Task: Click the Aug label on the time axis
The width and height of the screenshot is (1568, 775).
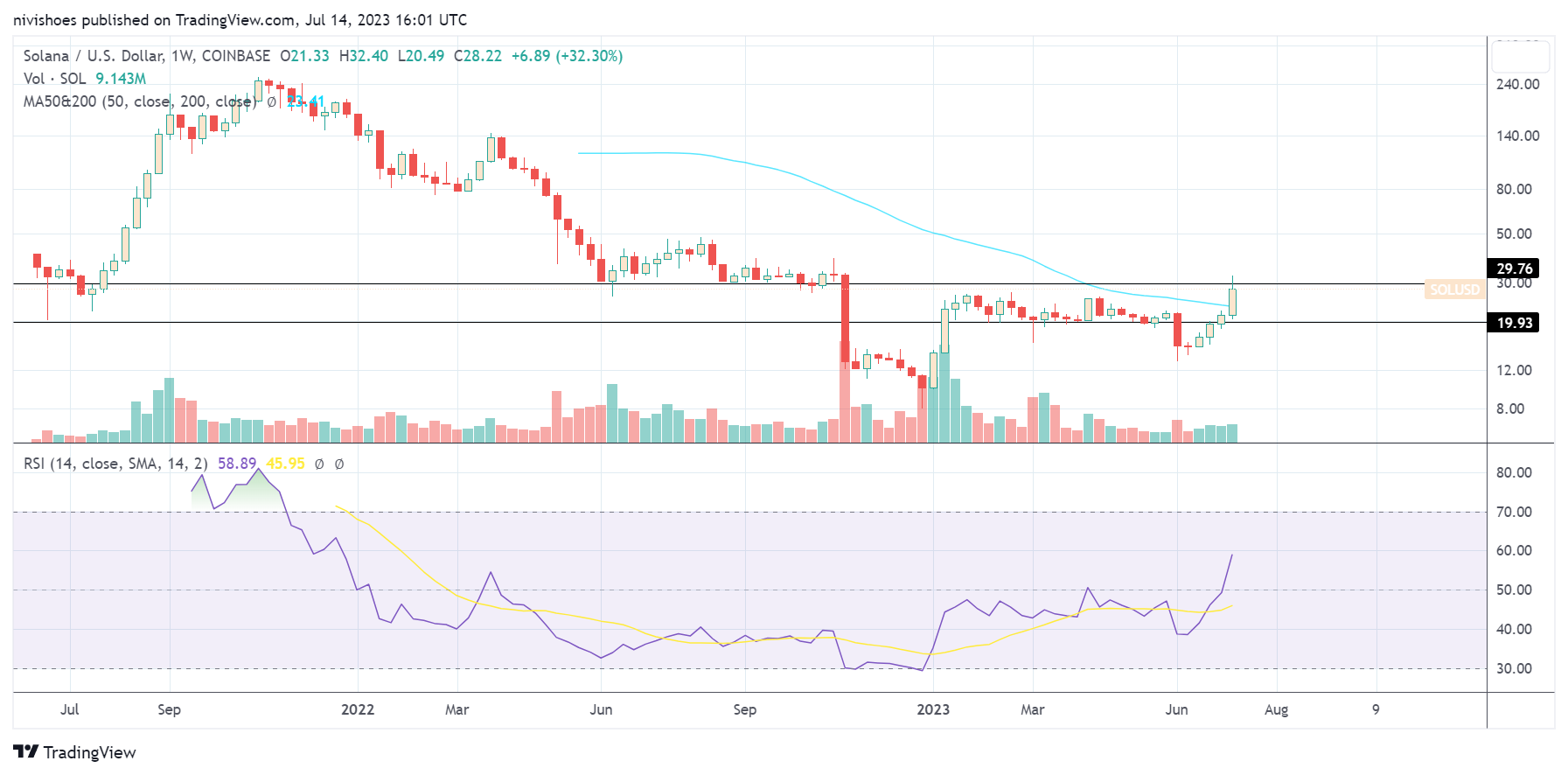Action: point(1276,709)
